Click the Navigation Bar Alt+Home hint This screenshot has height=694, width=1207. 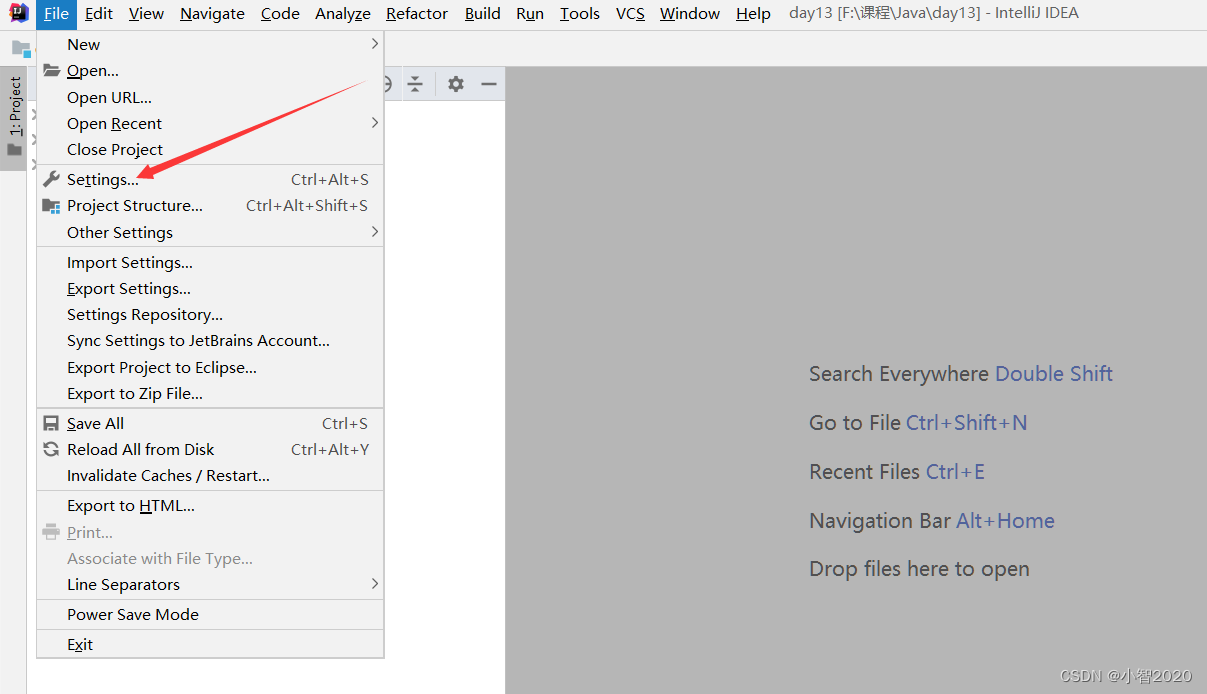coord(932,521)
